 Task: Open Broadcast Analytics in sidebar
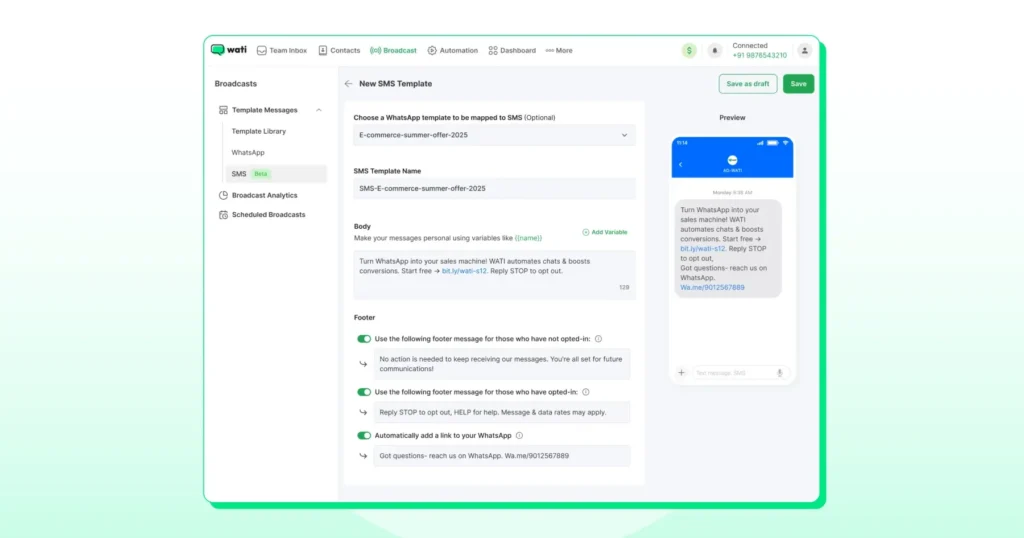264,195
